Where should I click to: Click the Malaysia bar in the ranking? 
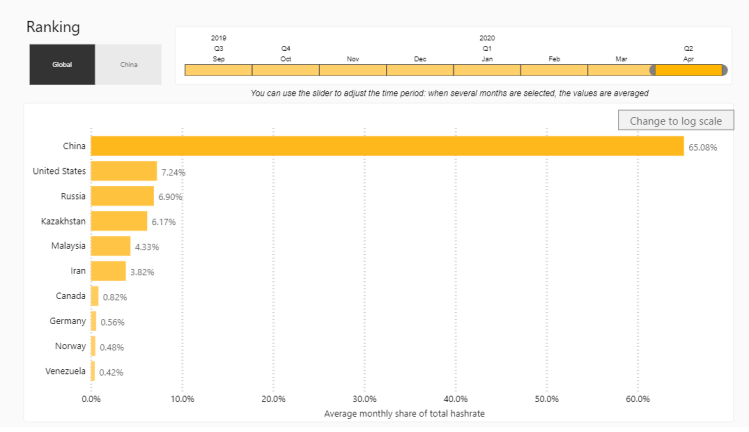pos(111,246)
